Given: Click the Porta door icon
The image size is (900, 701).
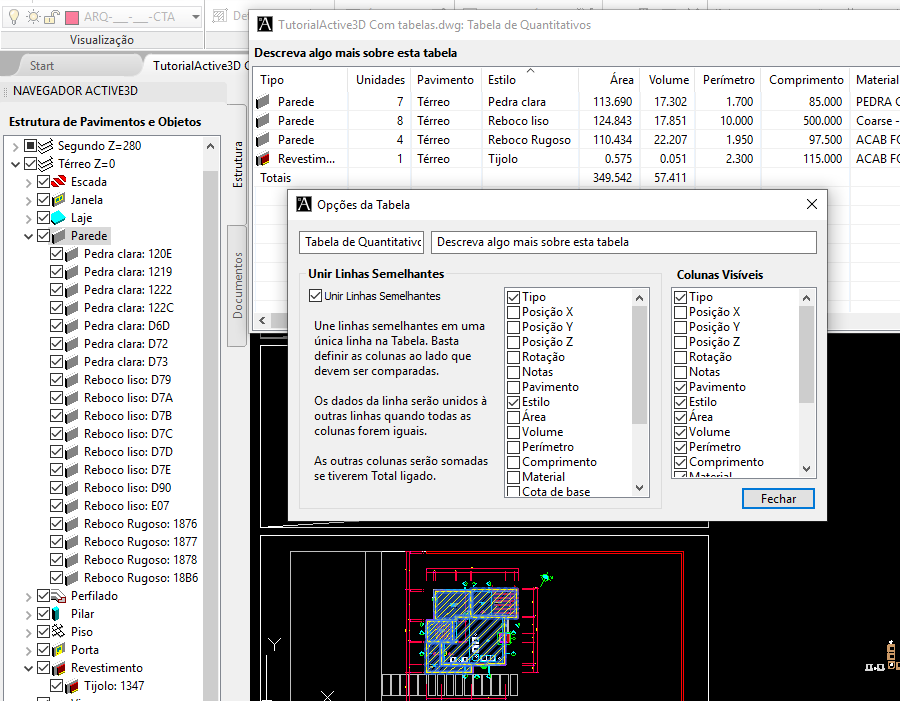Looking at the screenshot, I should [59, 650].
